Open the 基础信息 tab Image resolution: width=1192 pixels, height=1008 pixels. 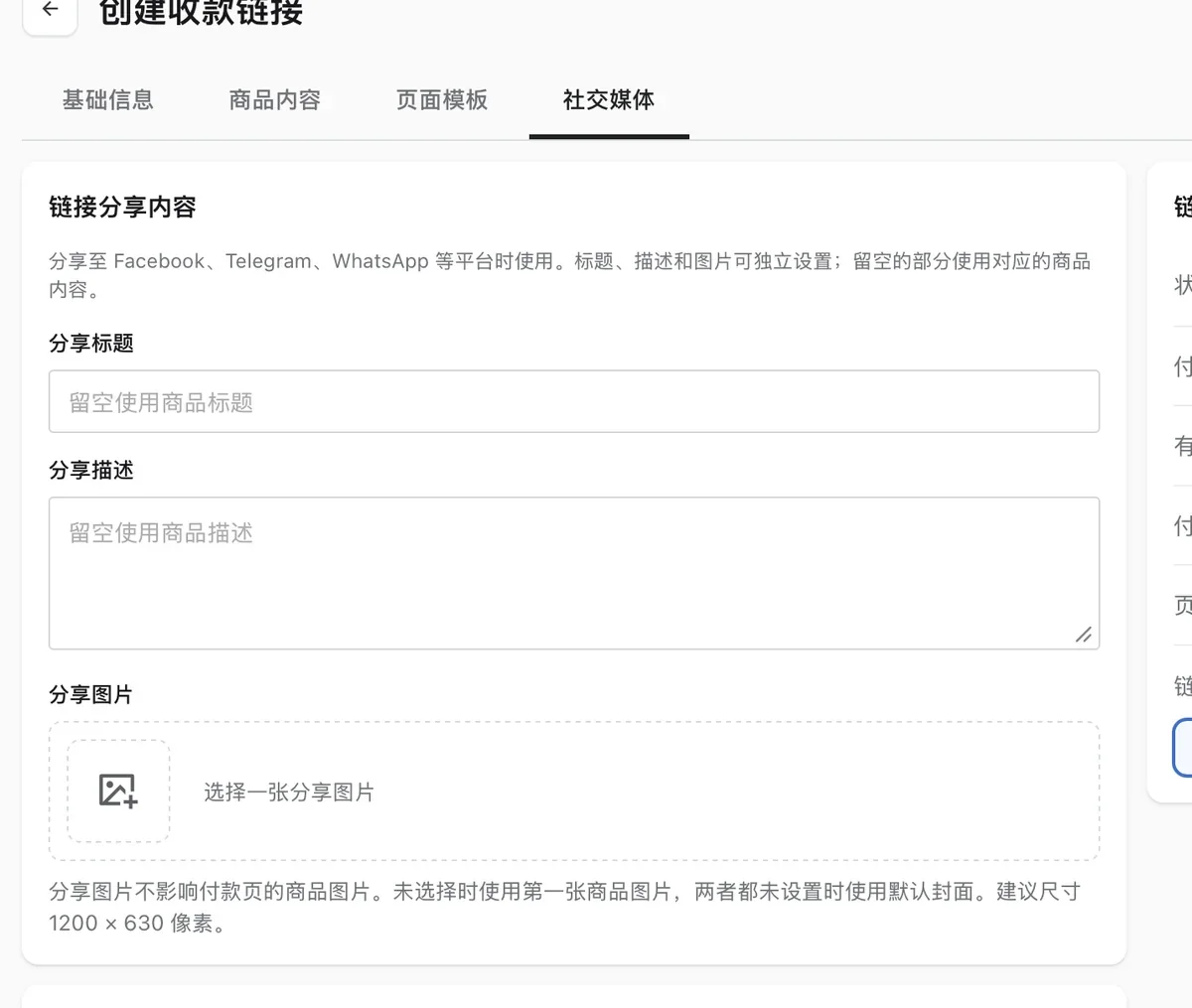click(108, 100)
